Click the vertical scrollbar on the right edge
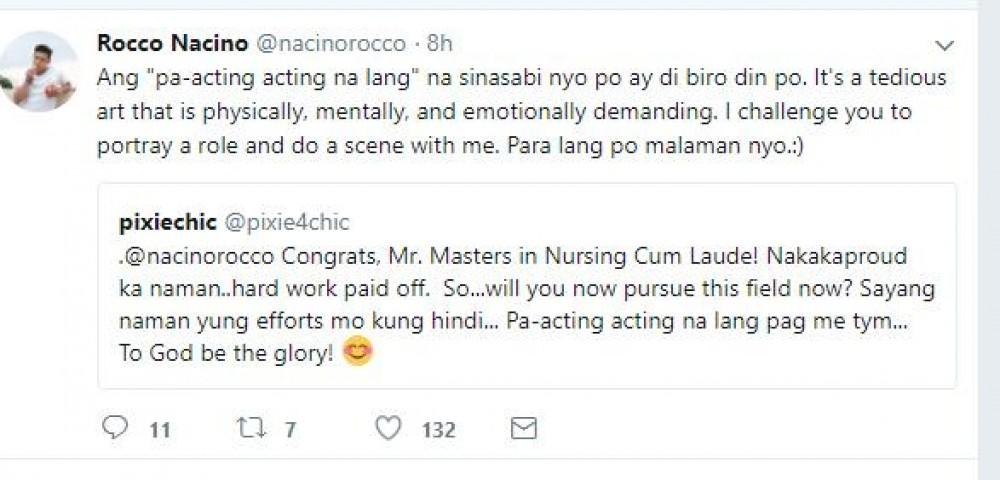 [x=989, y=240]
